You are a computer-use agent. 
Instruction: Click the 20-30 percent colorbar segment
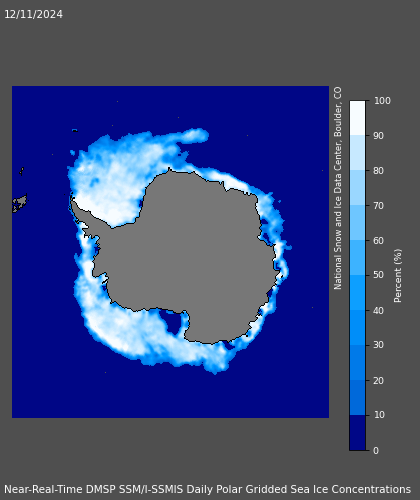pos(357,363)
